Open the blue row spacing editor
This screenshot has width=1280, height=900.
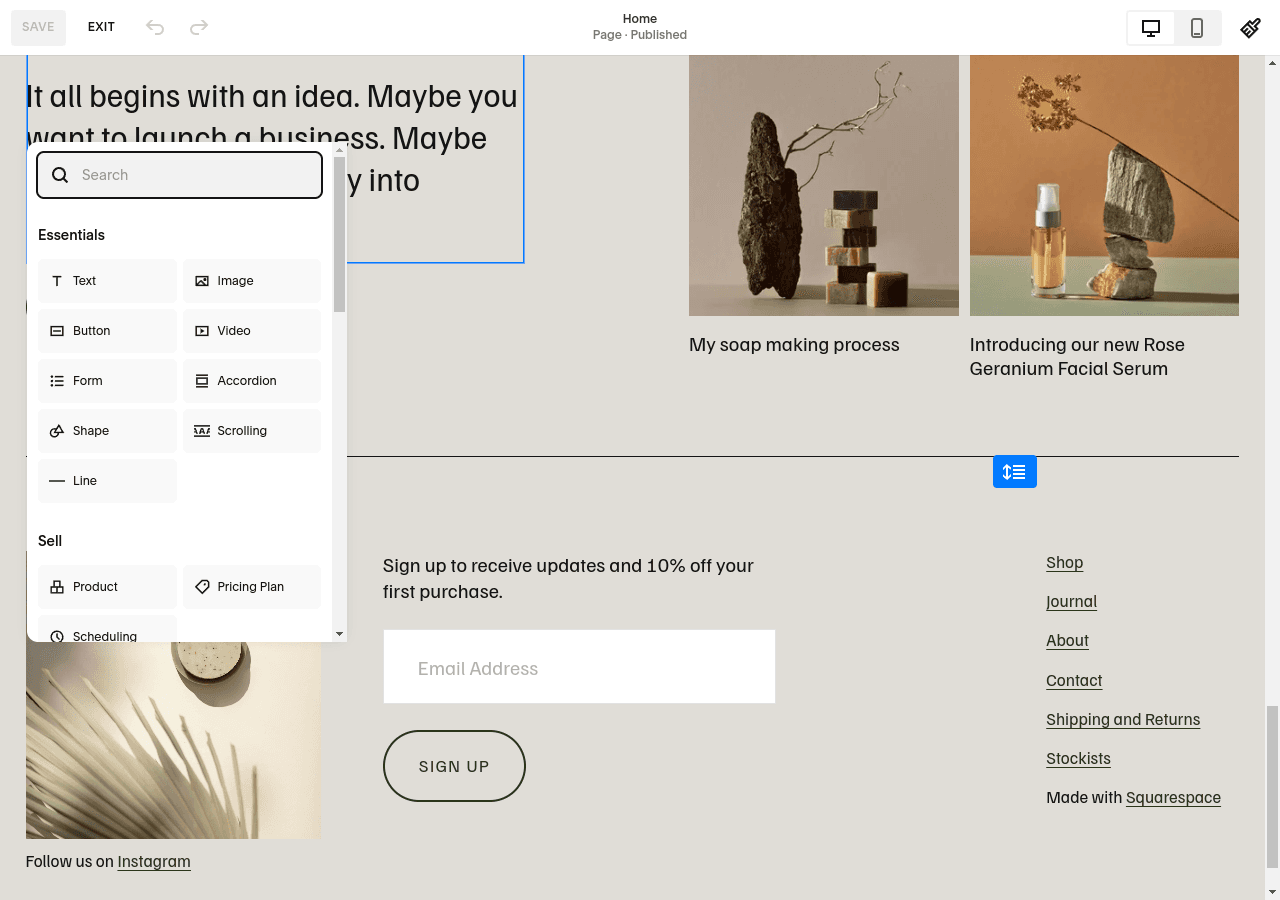tap(1015, 471)
